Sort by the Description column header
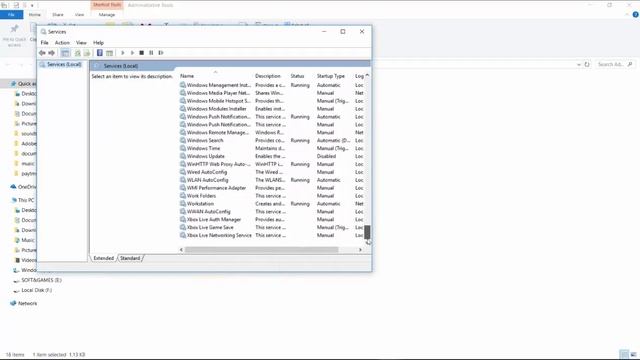640x360 pixels. (268, 76)
